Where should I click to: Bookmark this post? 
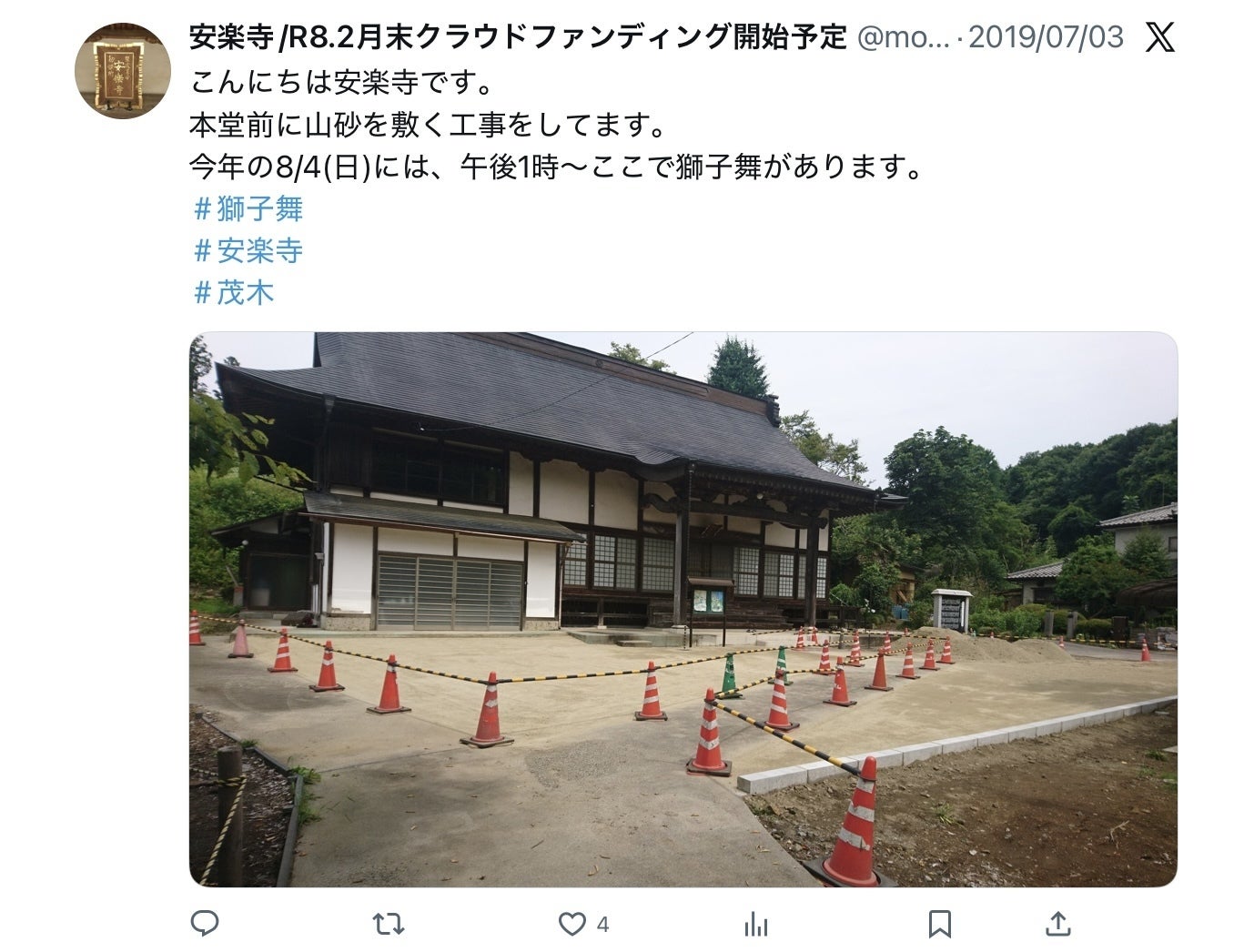(x=939, y=925)
